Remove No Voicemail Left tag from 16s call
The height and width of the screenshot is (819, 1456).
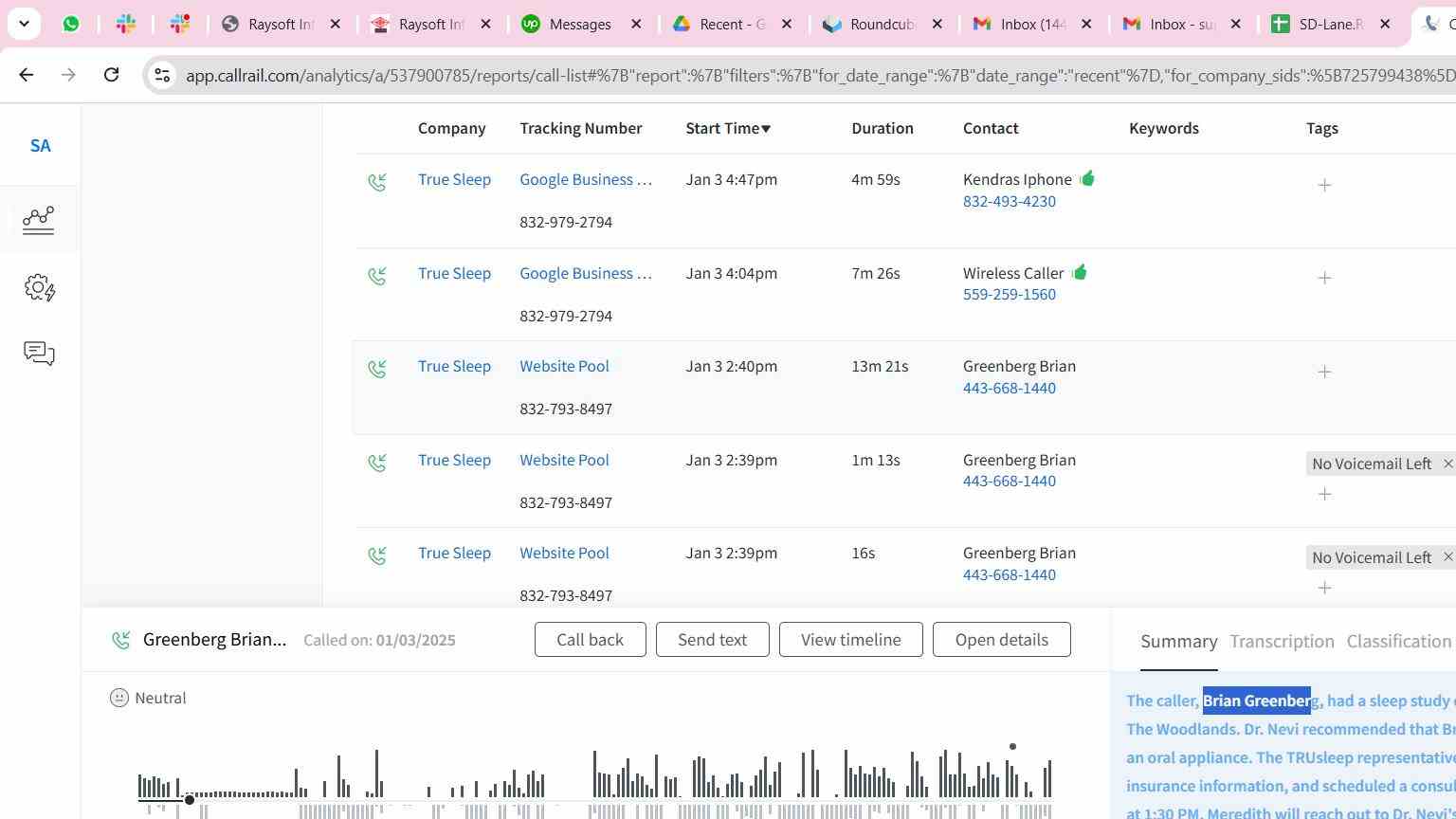point(1447,557)
